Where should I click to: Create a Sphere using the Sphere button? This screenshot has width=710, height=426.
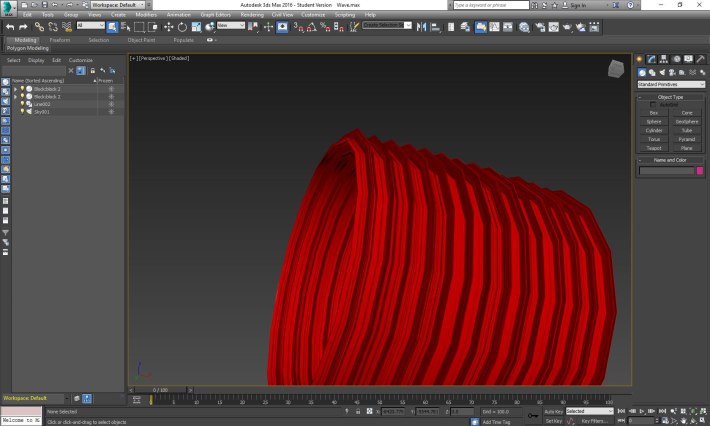pyautogui.click(x=654, y=121)
